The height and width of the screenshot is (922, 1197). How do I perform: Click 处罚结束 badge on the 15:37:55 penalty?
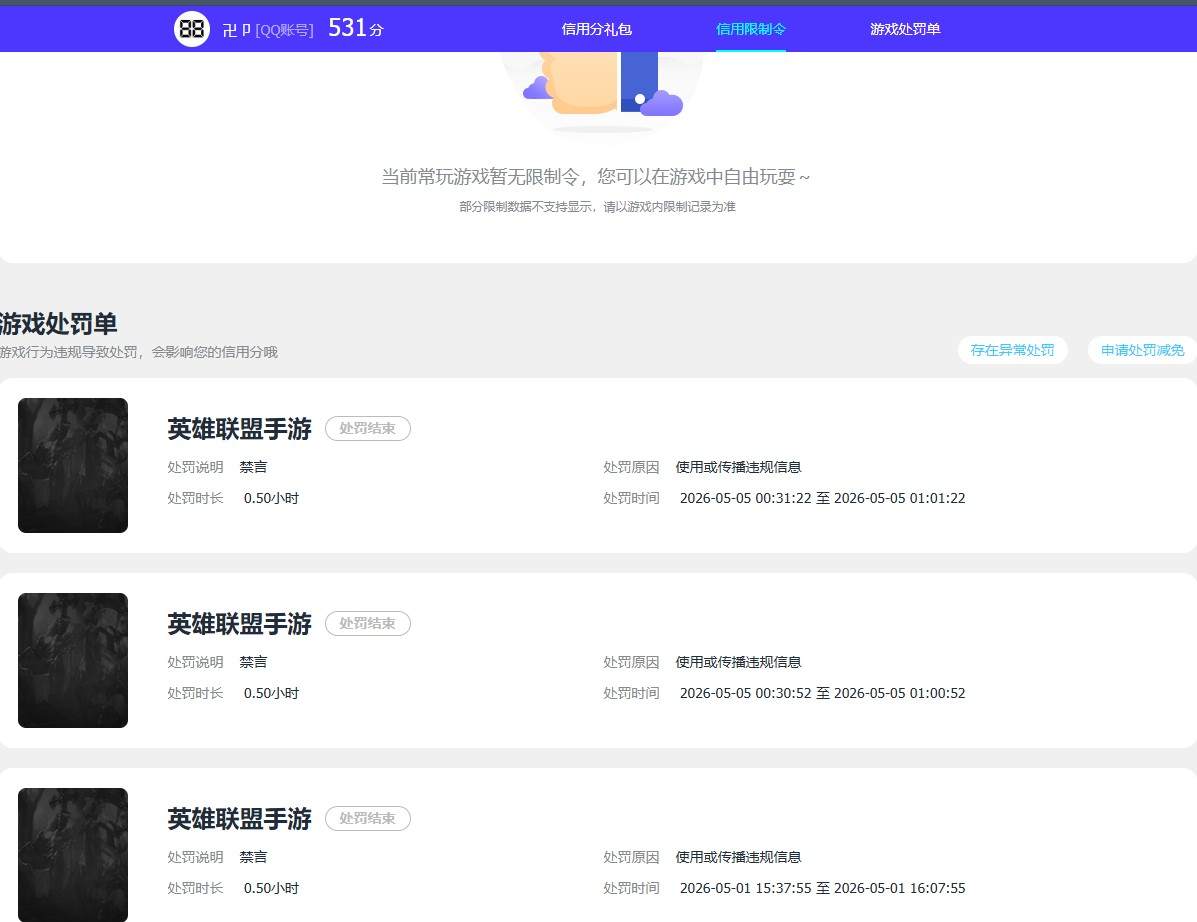(x=368, y=818)
